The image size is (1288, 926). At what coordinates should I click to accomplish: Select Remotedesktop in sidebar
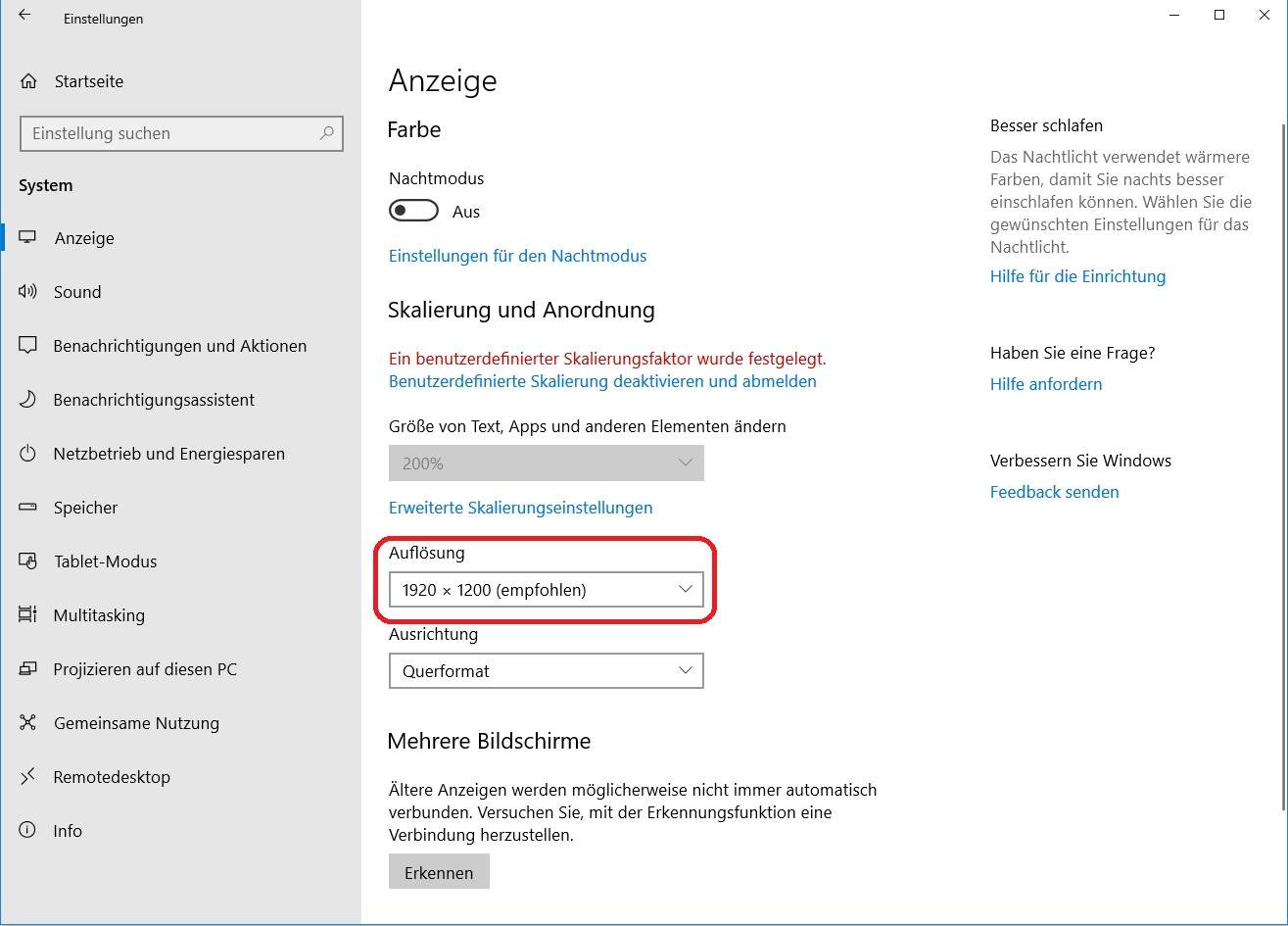[110, 776]
